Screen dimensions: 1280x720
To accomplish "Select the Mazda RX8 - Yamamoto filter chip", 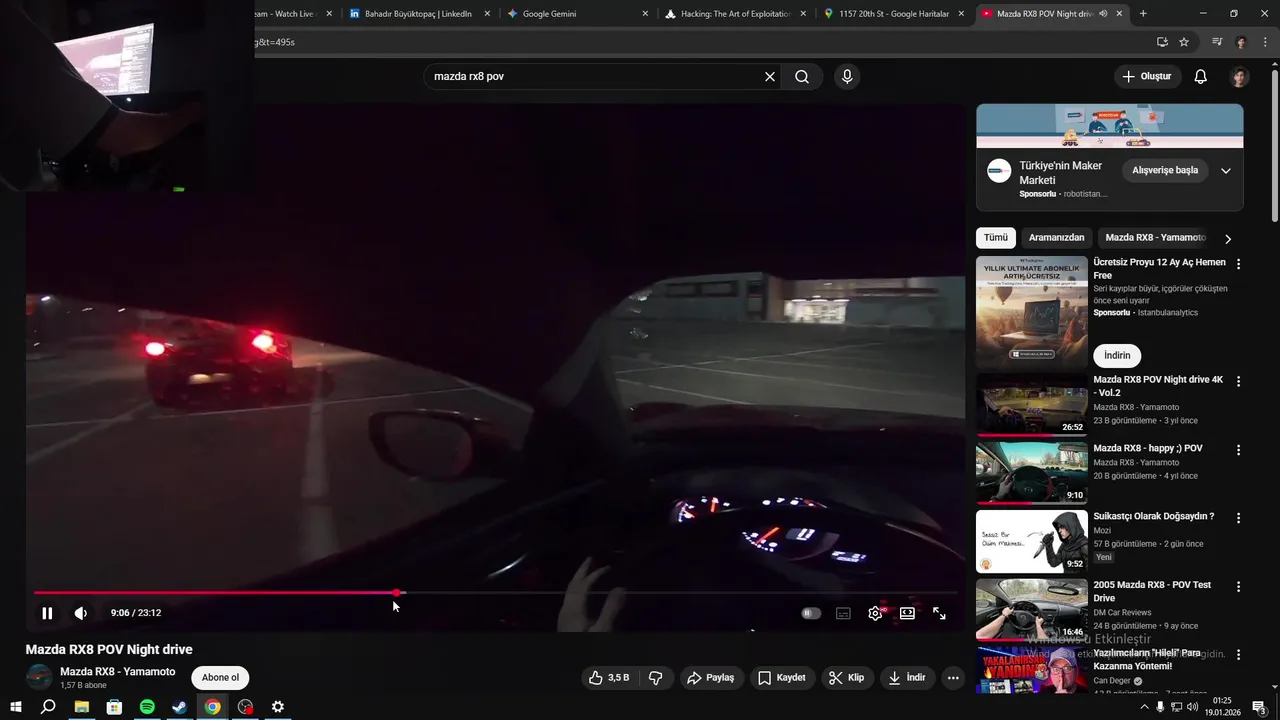I will [x=1155, y=238].
